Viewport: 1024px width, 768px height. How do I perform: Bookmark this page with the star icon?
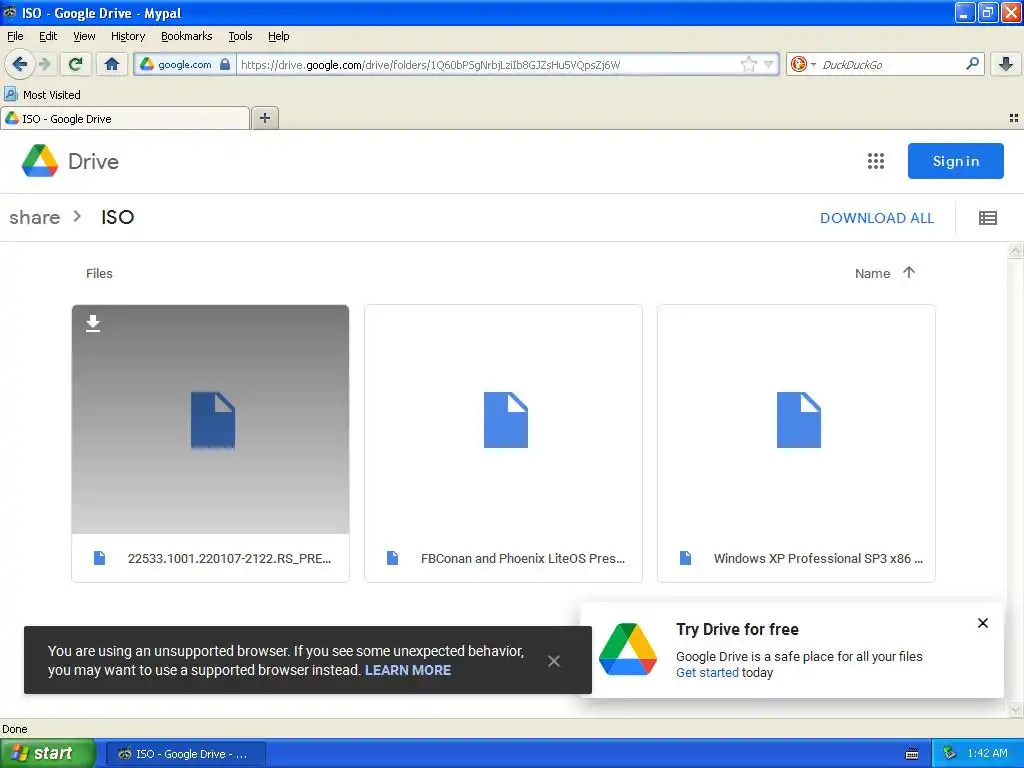(748, 64)
